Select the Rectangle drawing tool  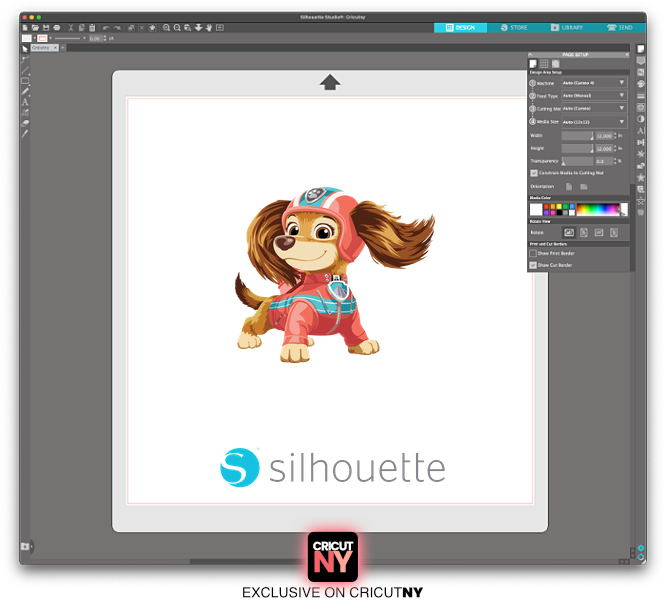click(25, 81)
